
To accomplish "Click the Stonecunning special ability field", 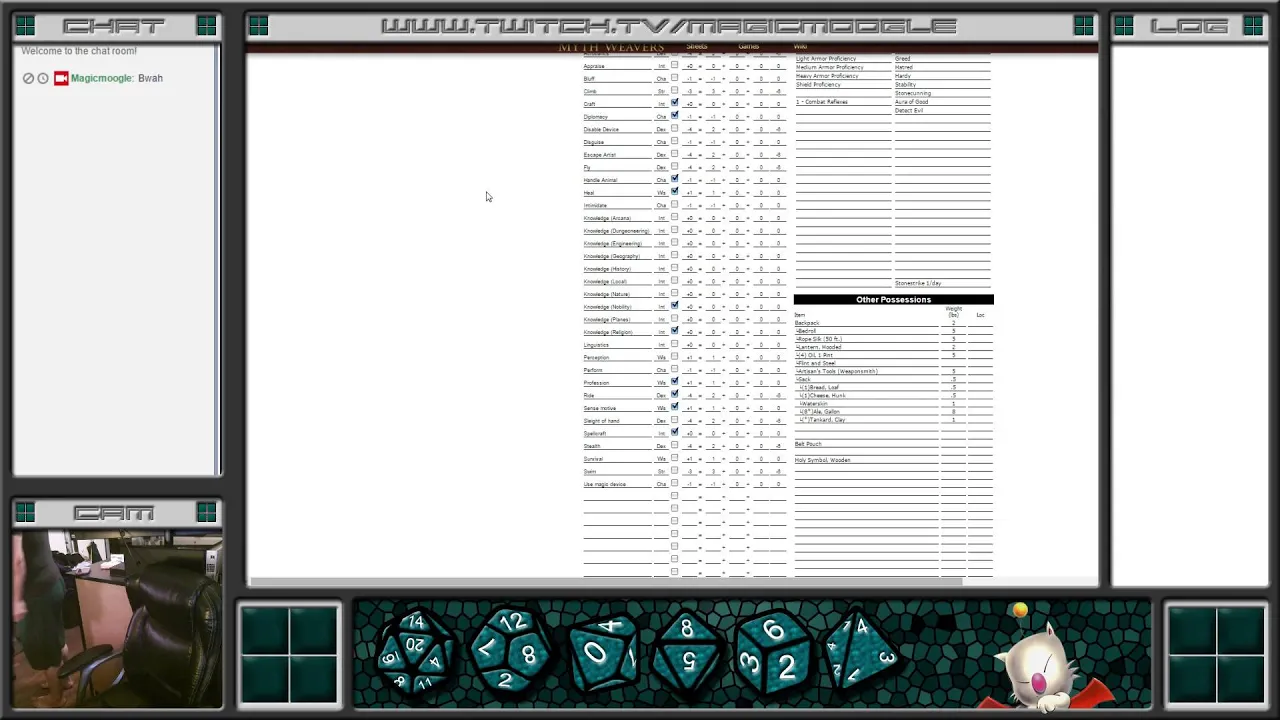I will click(x=942, y=93).
